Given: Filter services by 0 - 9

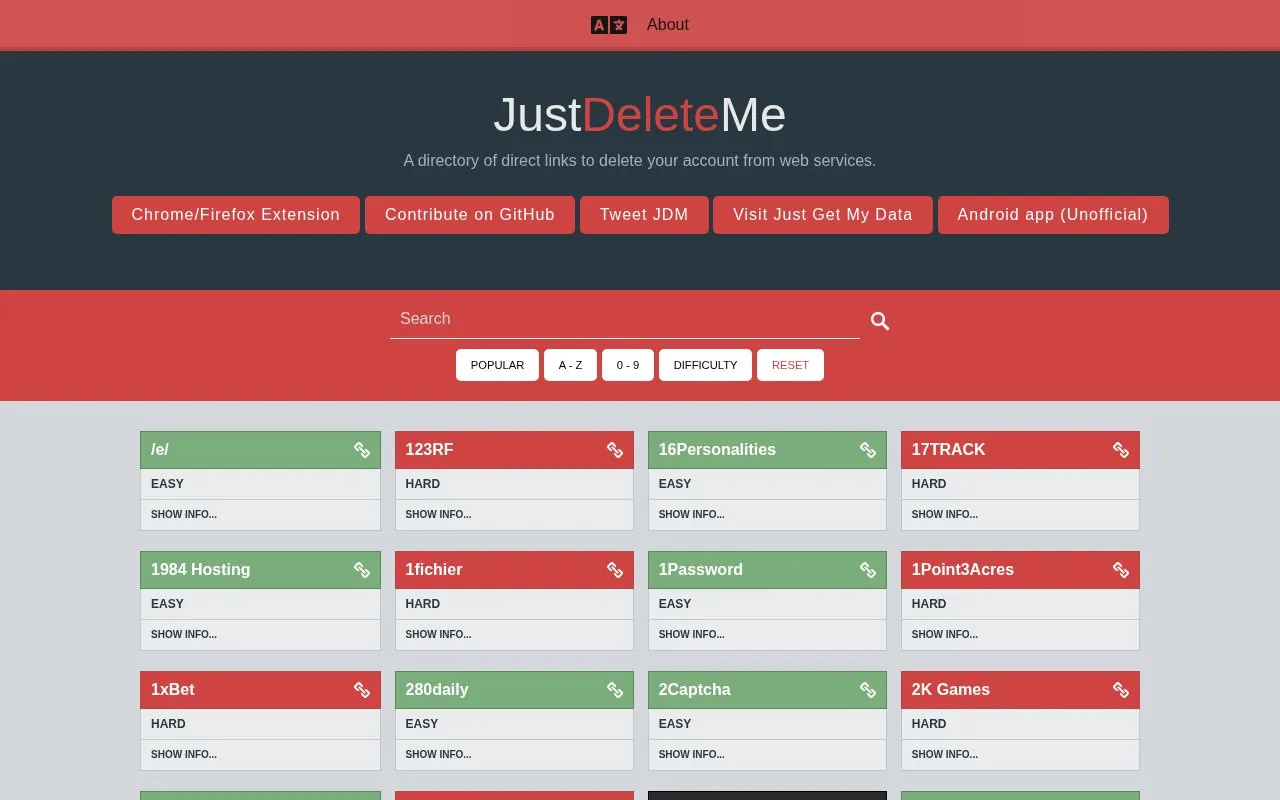Looking at the screenshot, I should pos(628,365).
